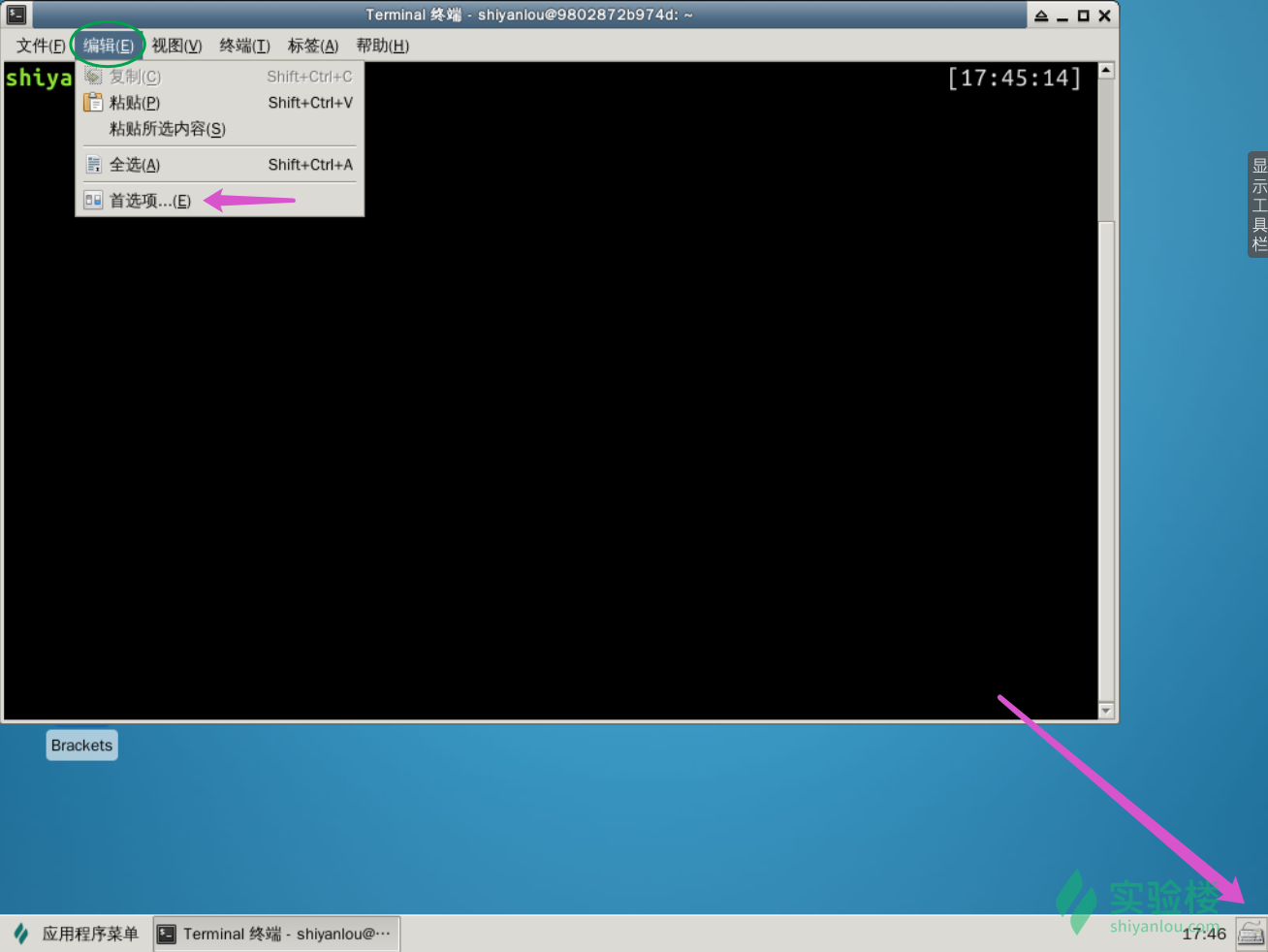Open the 编辑(E) menu

click(107, 45)
